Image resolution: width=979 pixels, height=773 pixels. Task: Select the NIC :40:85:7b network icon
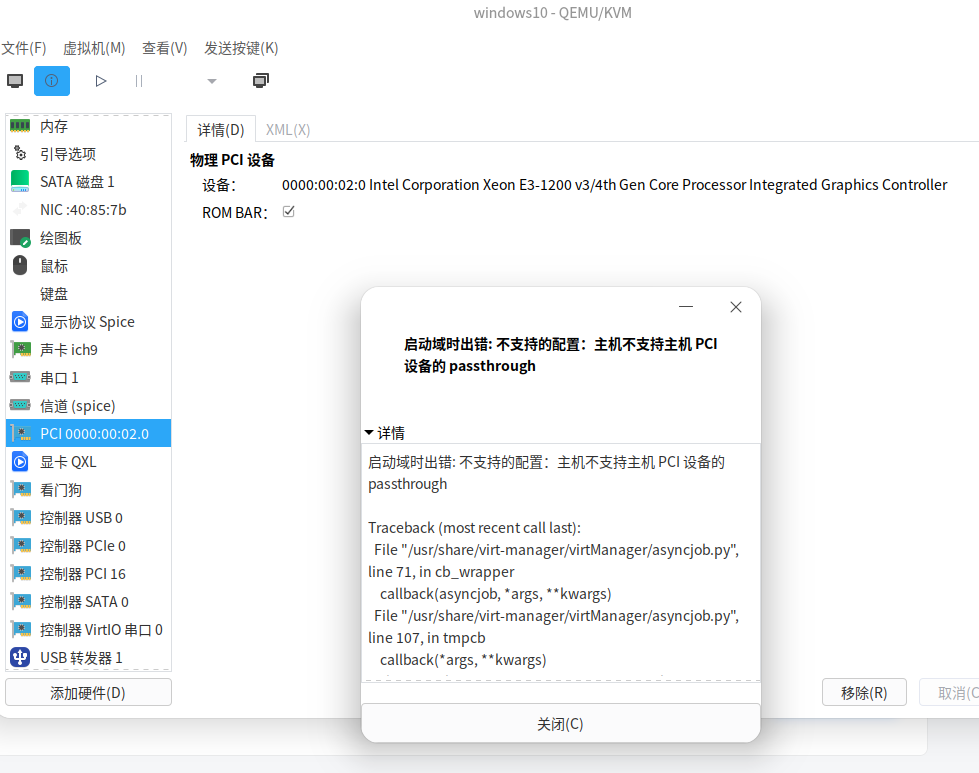pyautogui.click(x=20, y=210)
